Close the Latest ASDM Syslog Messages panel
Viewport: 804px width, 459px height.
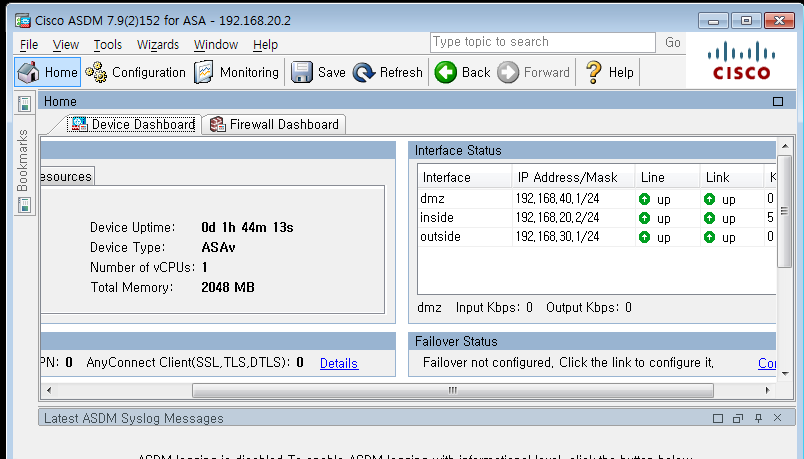(777, 418)
